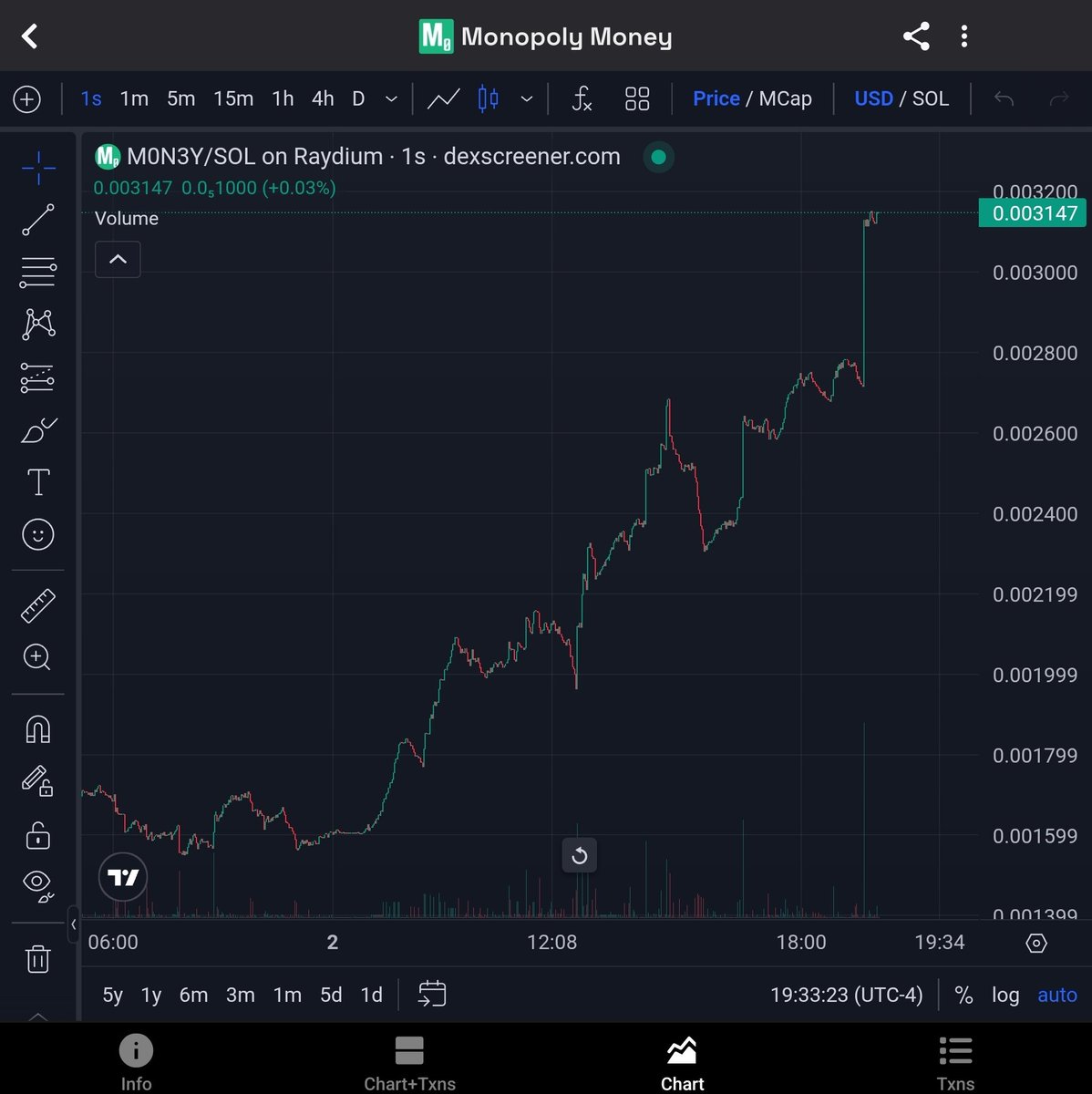
Task: Select the 4h timeframe
Action: pyautogui.click(x=323, y=98)
